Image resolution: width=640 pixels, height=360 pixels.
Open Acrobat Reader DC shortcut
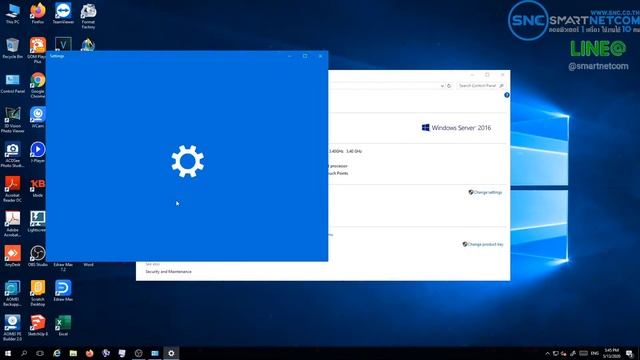click(x=12, y=189)
